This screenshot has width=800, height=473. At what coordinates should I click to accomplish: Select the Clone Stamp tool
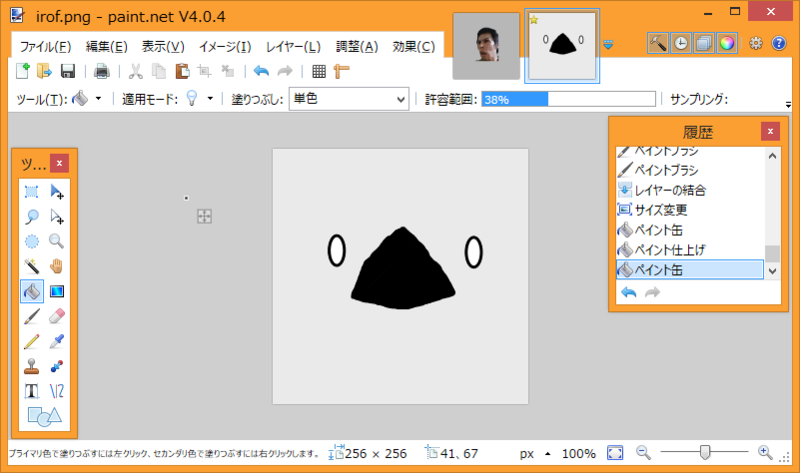(x=32, y=366)
